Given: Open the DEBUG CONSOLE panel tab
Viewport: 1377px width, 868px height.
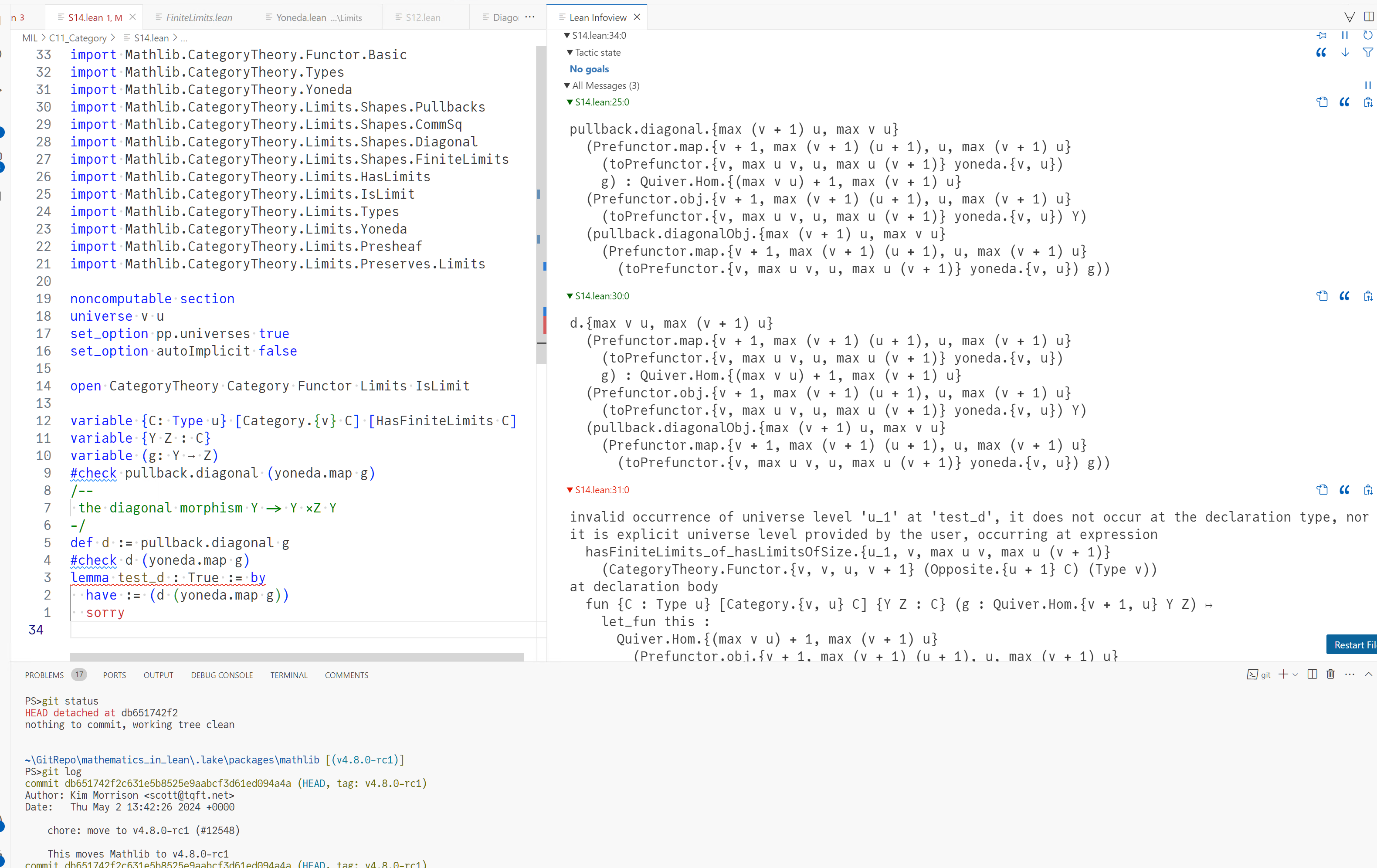Looking at the screenshot, I should 222,675.
